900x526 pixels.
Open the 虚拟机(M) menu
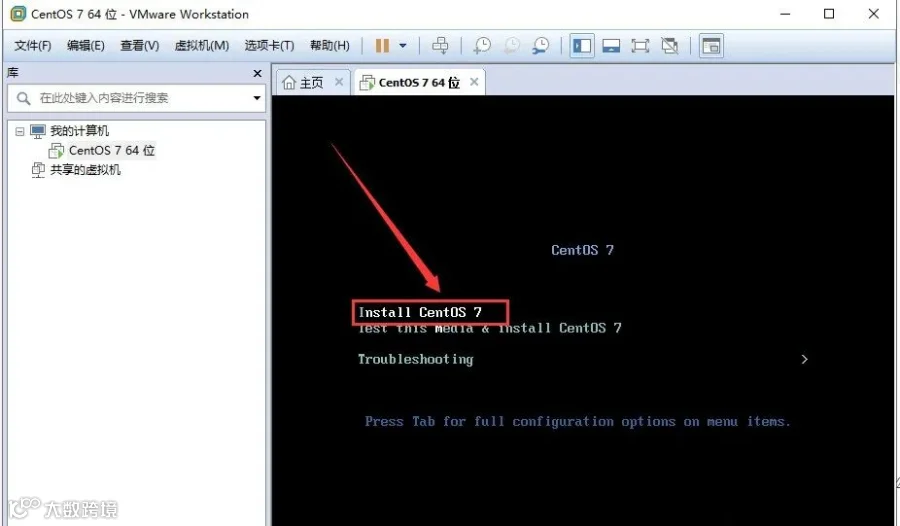[x=201, y=45]
